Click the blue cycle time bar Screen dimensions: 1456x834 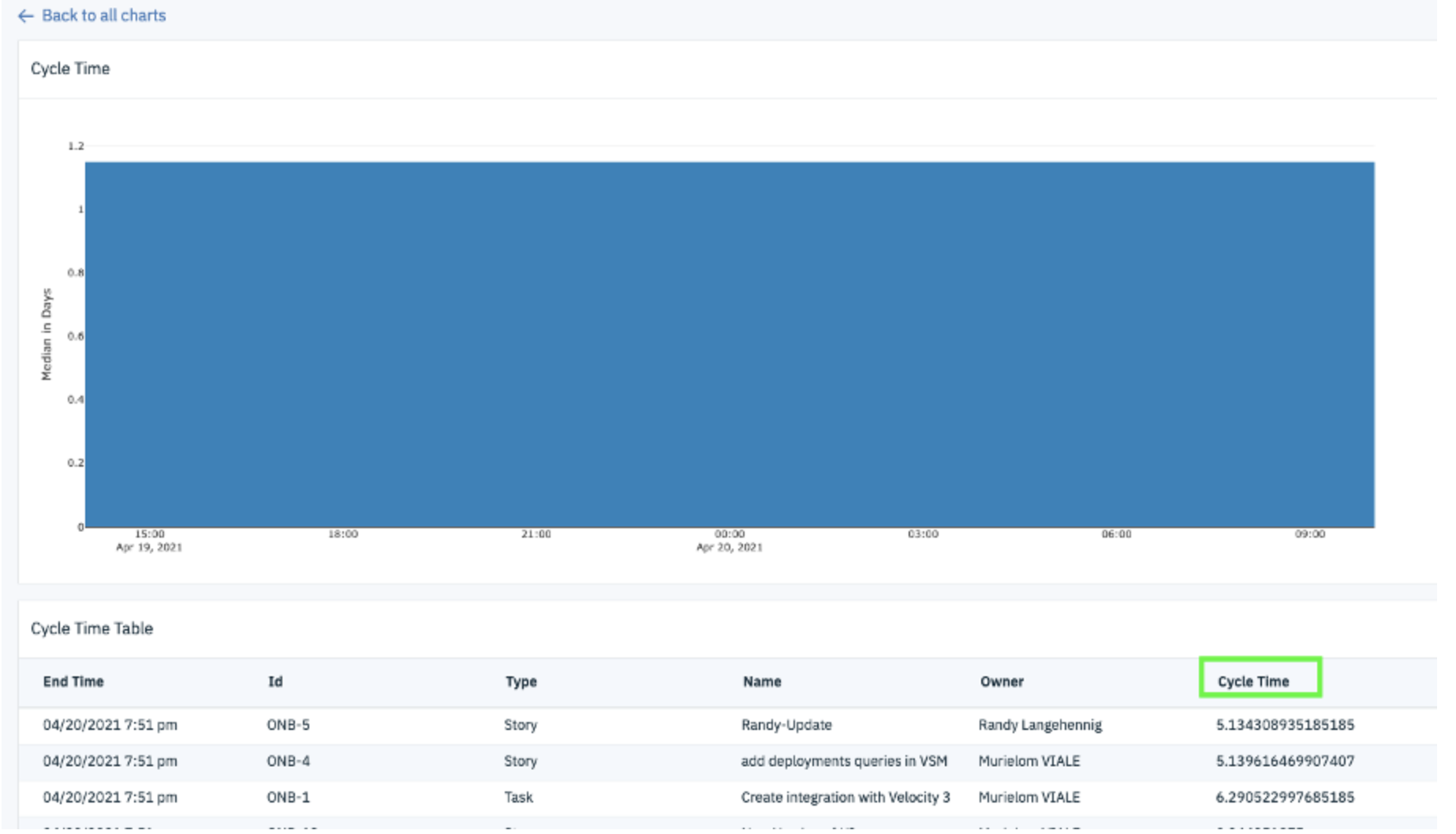point(730,345)
